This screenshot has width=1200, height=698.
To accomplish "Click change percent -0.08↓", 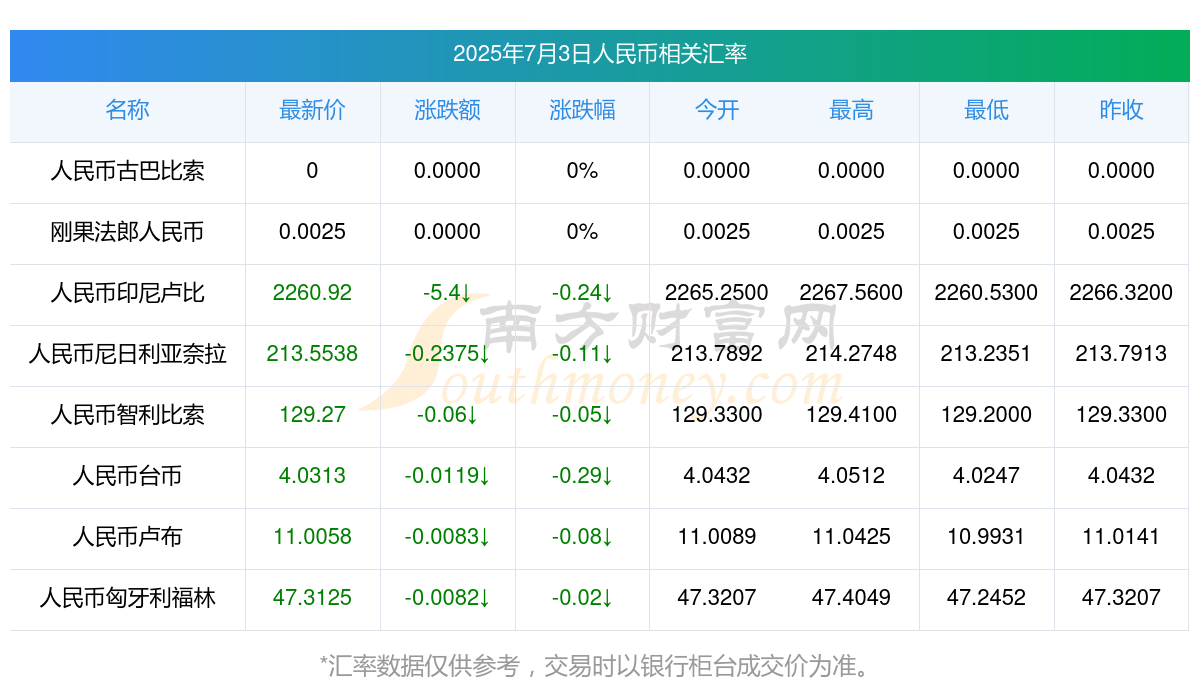I will tap(582, 537).
